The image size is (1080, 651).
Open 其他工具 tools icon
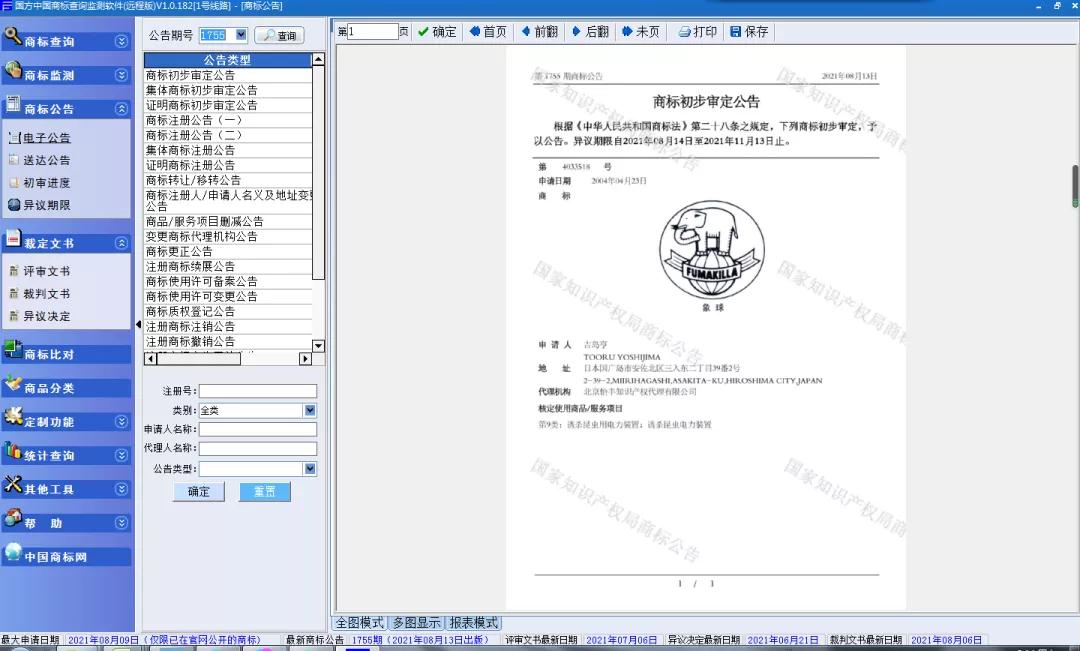click(13, 486)
